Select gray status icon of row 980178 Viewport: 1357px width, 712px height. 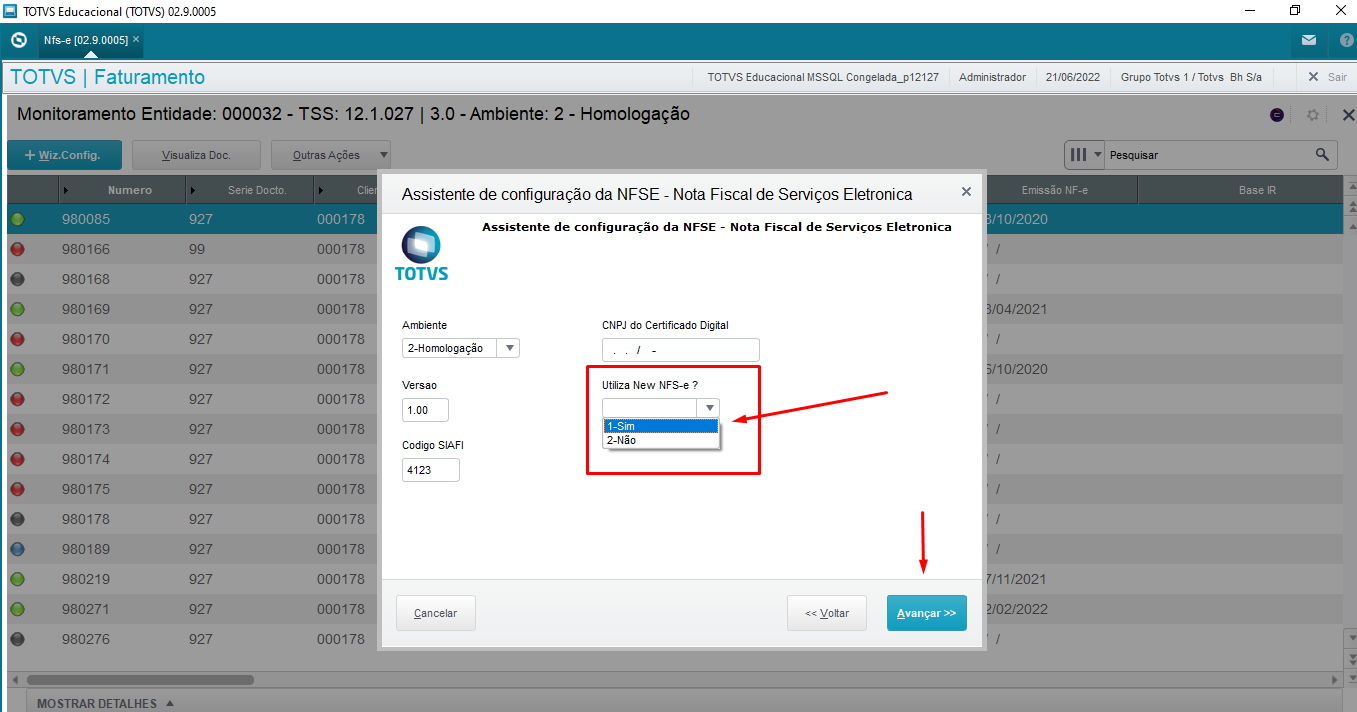click(18, 519)
